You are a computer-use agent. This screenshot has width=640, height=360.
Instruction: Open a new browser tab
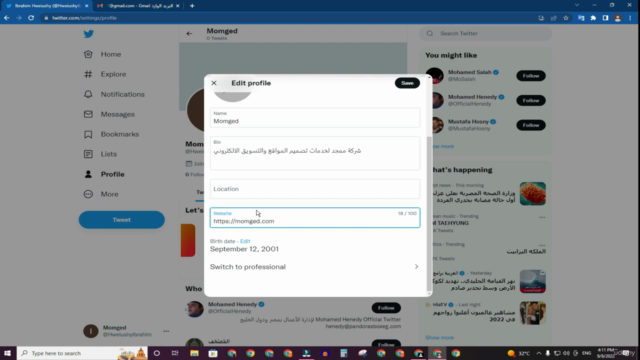(192, 6)
